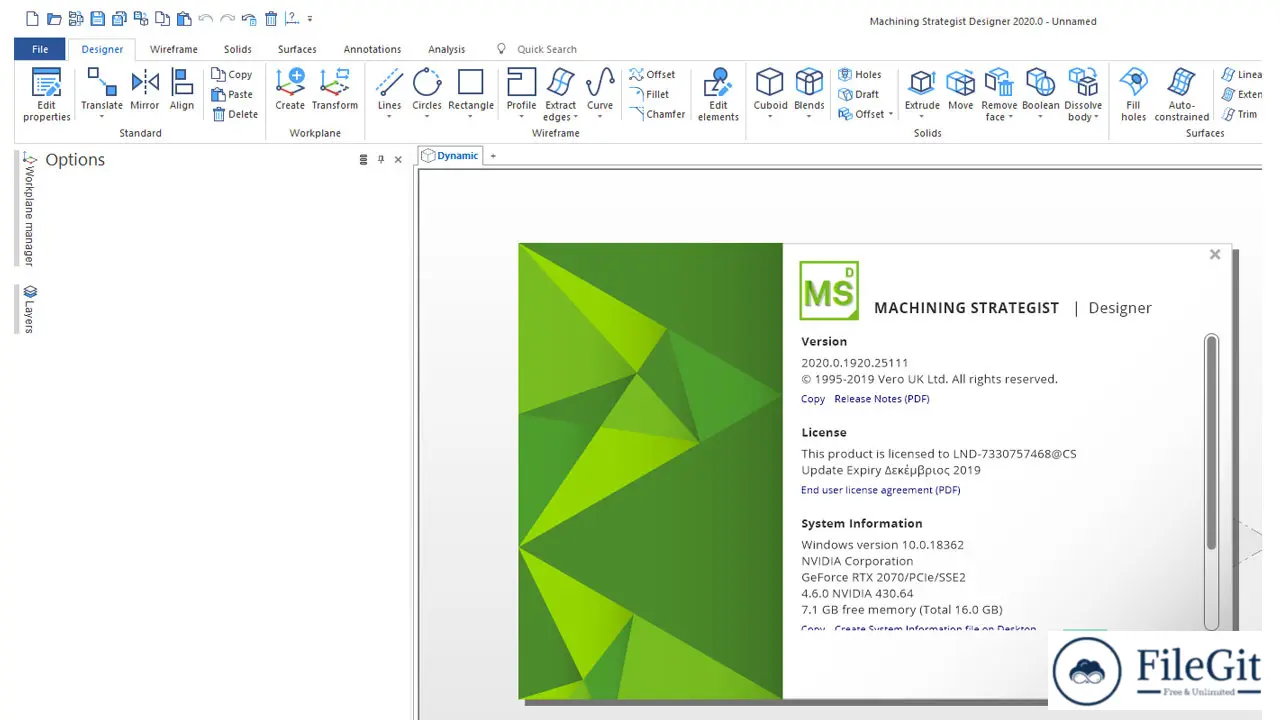The height and width of the screenshot is (720, 1280).
Task: Click the About dialog vertical scrollbar
Action: pos(1212,481)
